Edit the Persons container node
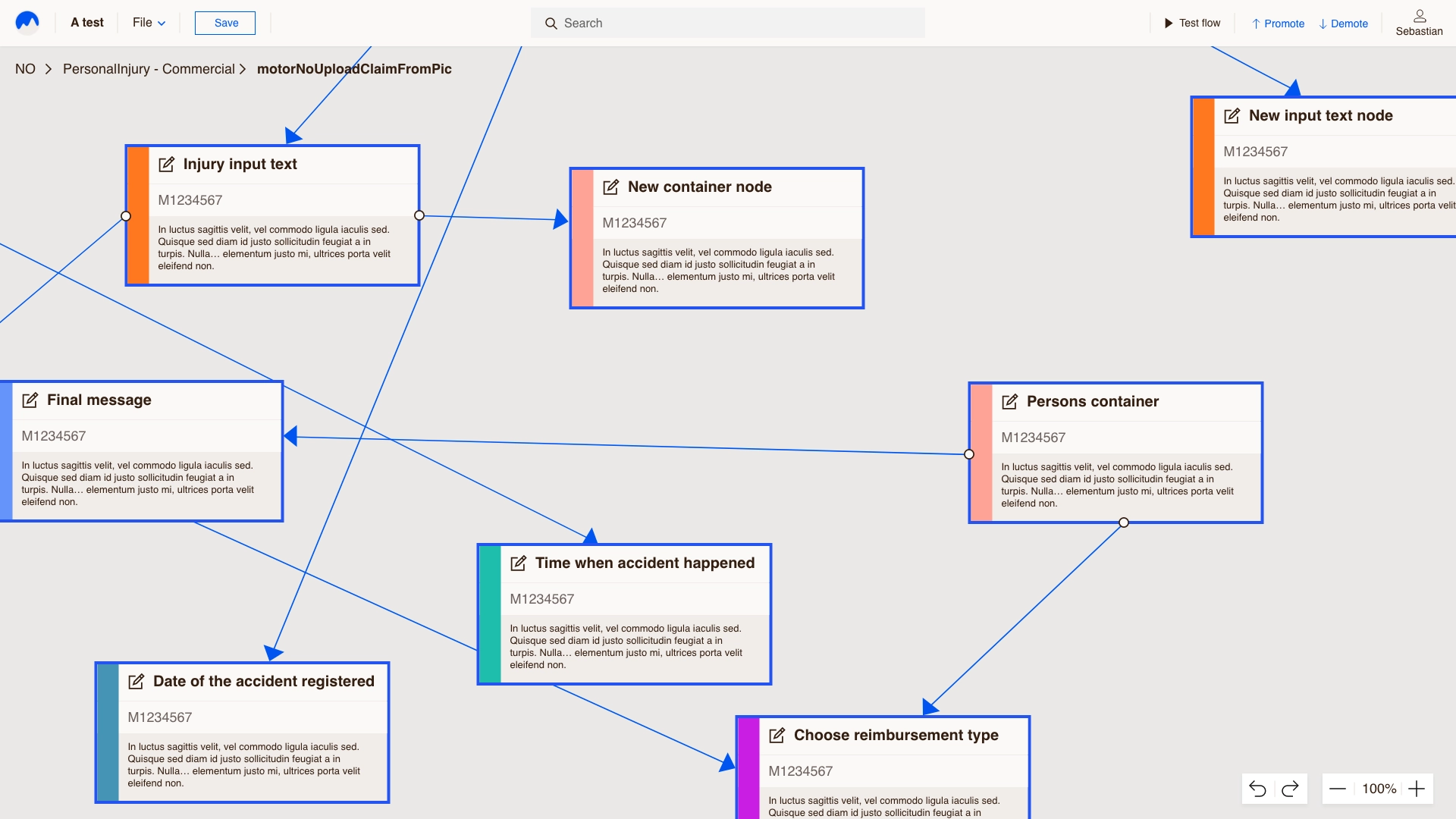Viewport: 1456px width, 819px height. (x=1010, y=402)
